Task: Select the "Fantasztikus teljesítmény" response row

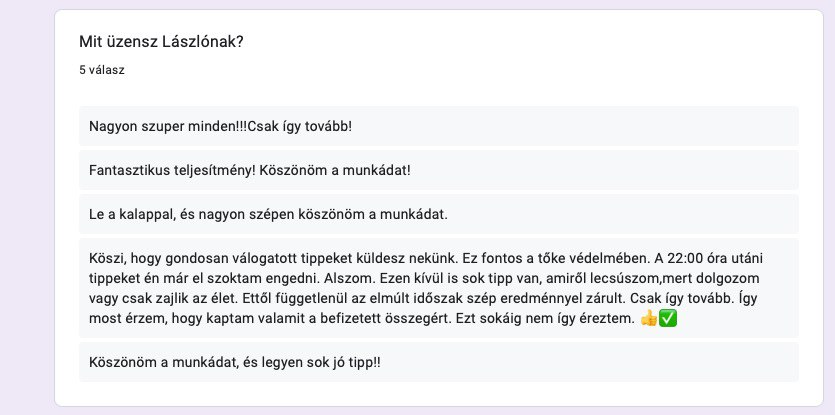Action: tap(438, 170)
